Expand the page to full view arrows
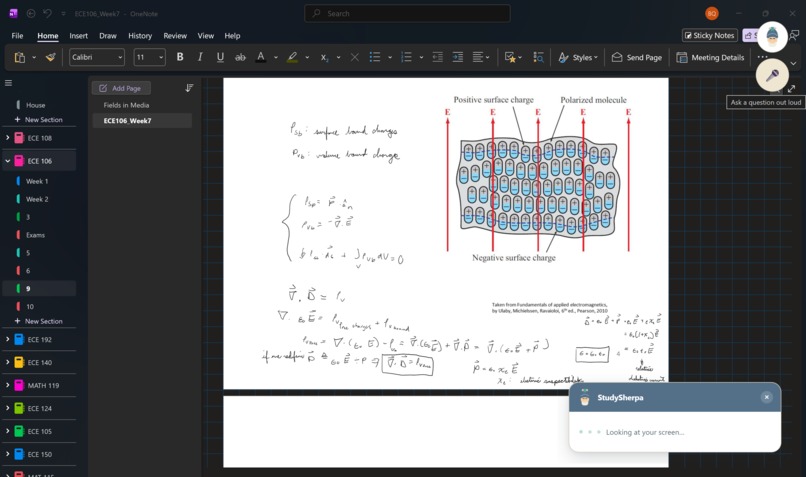Image resolution: width=806 pixels, height=477 pixels. point(792,88)
